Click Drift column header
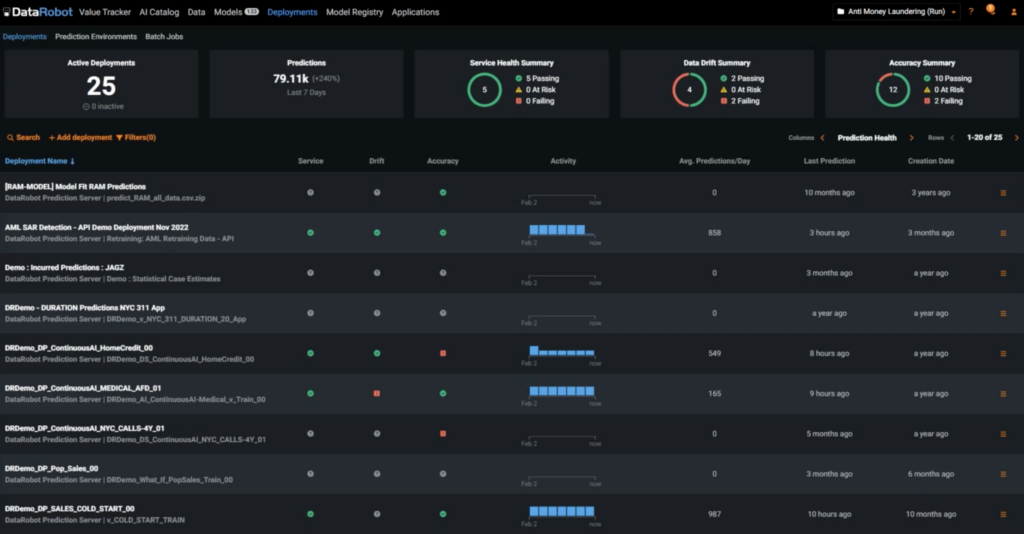This screenshot has width=1024, height=534. [377, 161]
